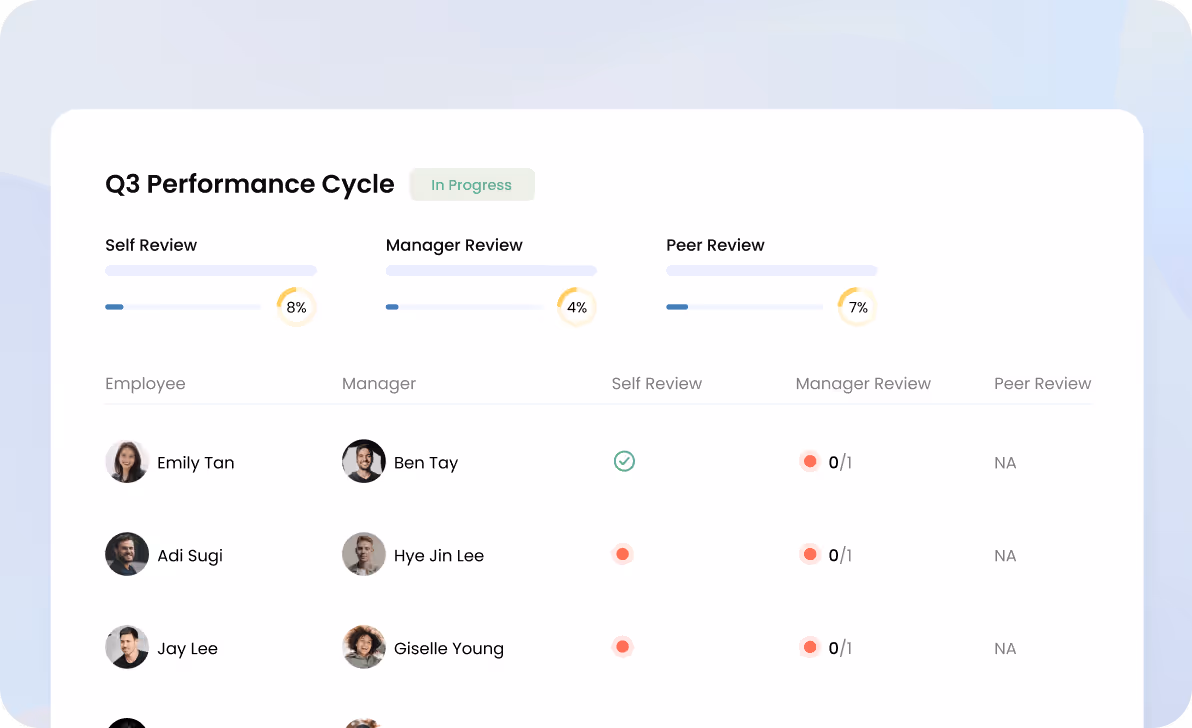Screen dimensions: 1192x728
Task: Open Adi Sugi's profile photo
Action: point(127,554)
